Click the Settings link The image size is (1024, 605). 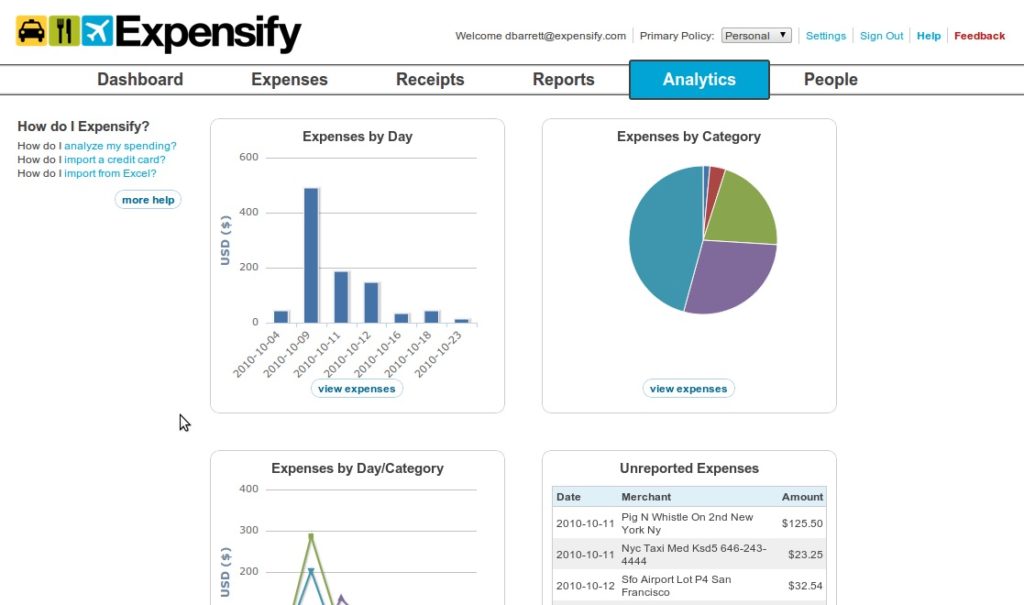[825, 36]
